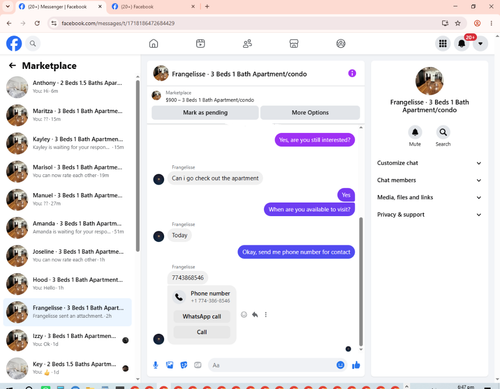500x389 pixels.
Task: Click the address bar URL
Action: (118, 23)
